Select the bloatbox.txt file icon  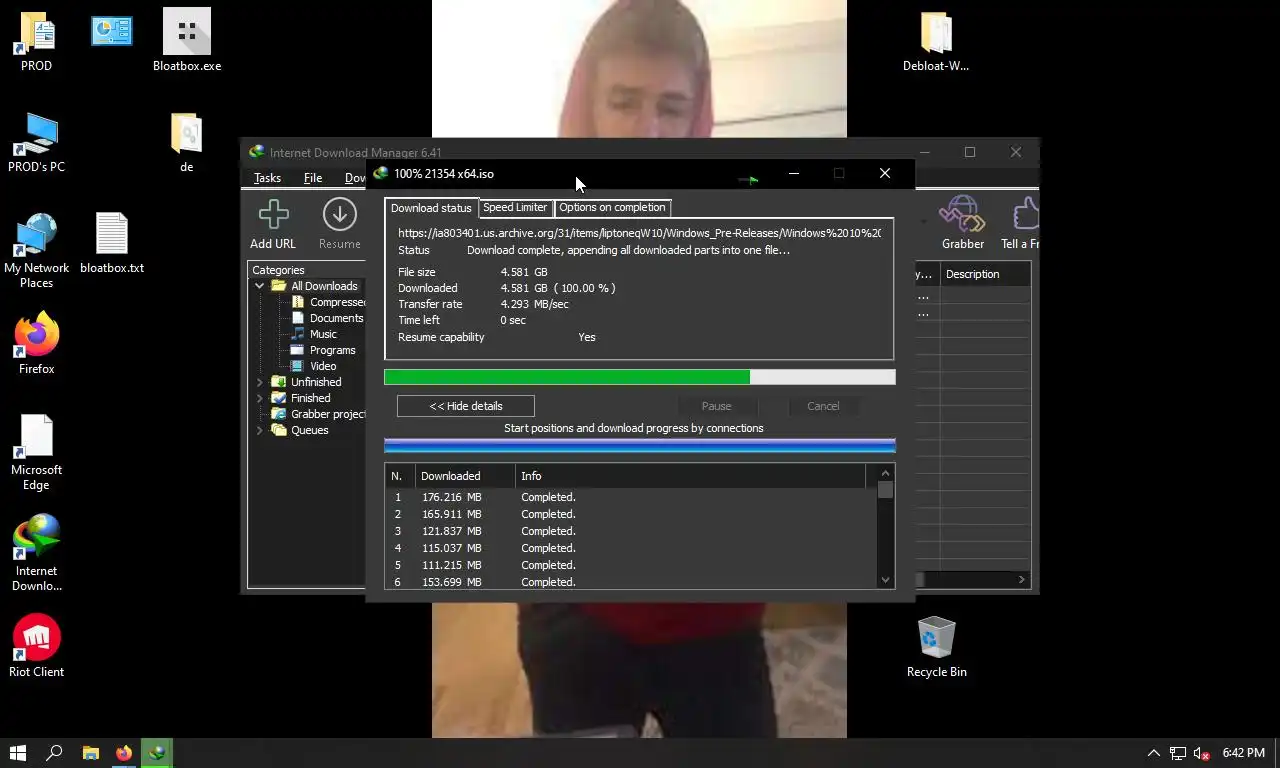[x=112, y=243]
